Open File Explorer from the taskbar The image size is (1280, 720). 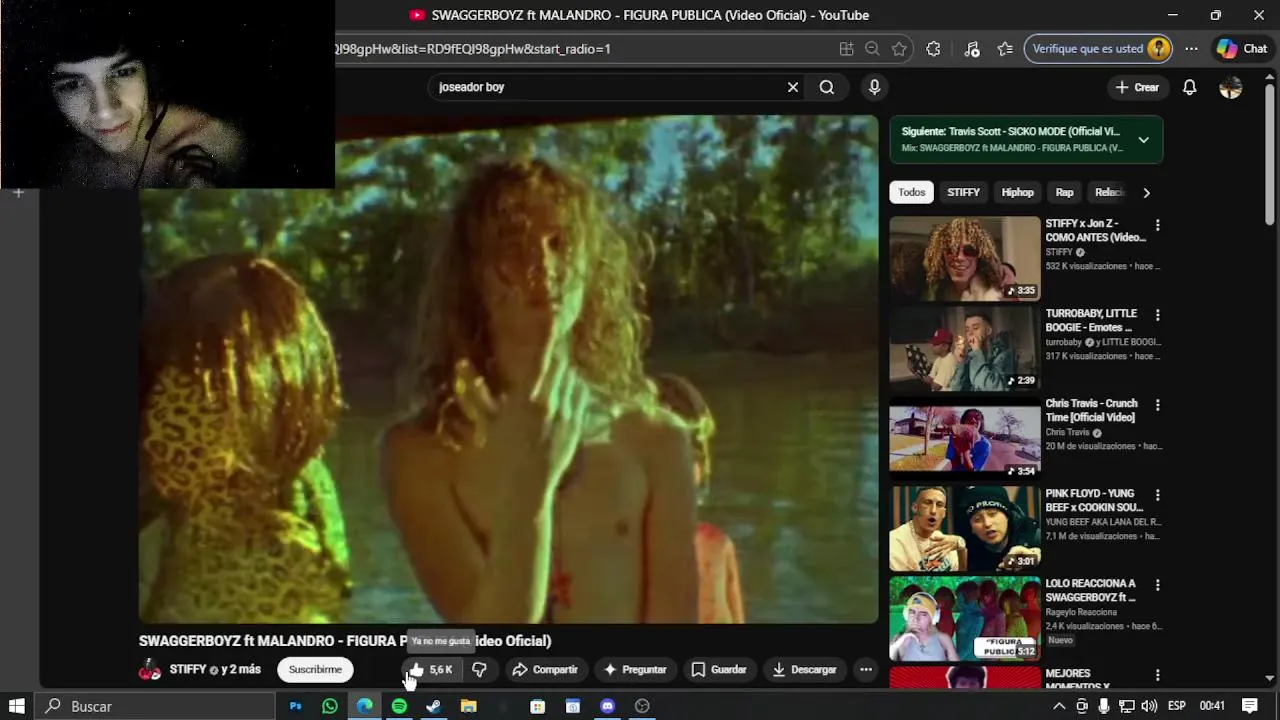pyautogui.click(x=468, y=706)
